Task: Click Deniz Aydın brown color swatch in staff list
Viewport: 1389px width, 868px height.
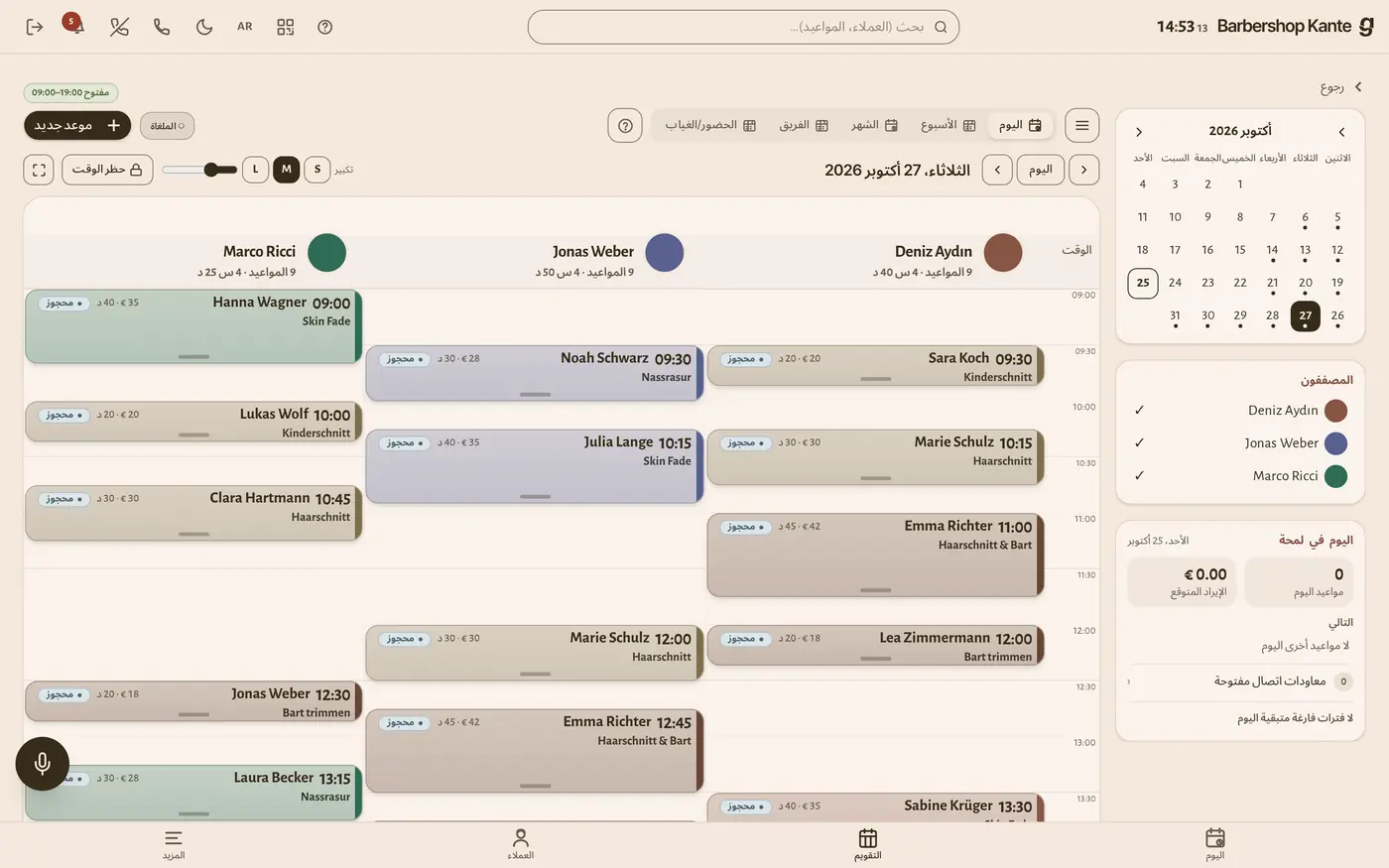Action: [x=1336, y=411]
